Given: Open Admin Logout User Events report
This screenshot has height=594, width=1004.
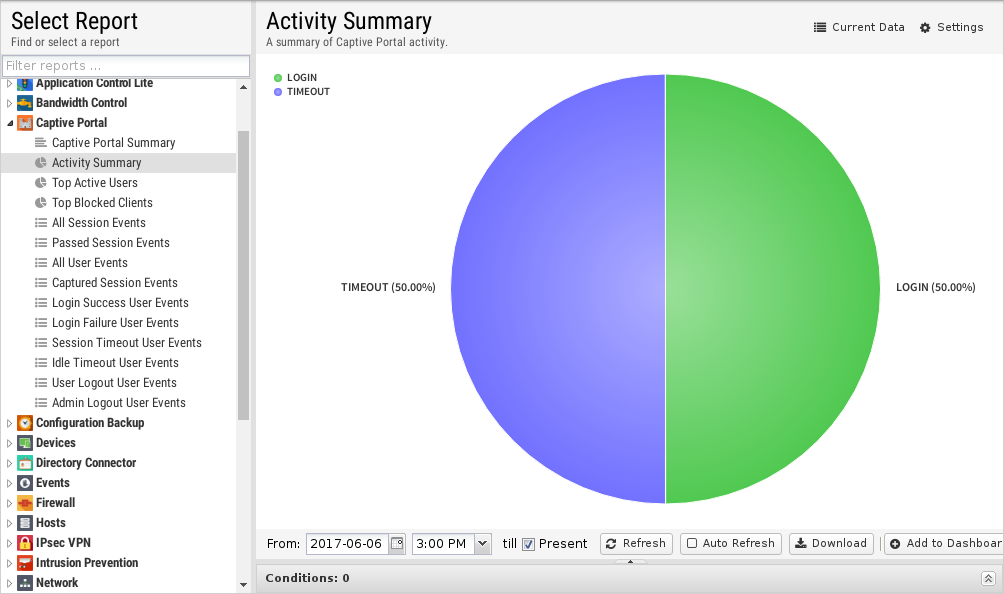Looking at the screenshot, I should [x=118, y=403].
